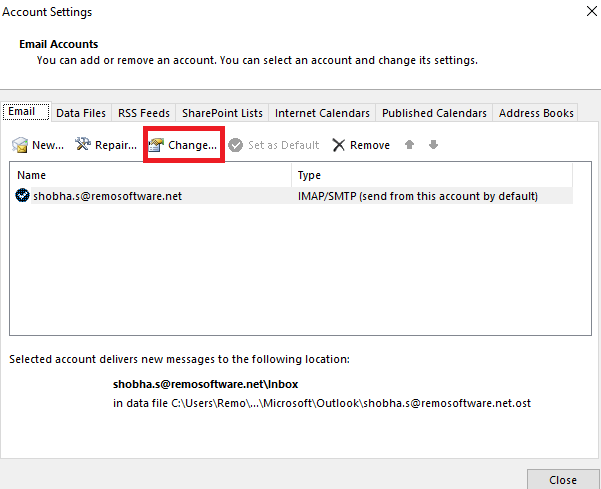The height and width of the screenshot is (489, 601).
Task: Select the shobha.s@remosoftware.net account row
Action: point(294,196)
